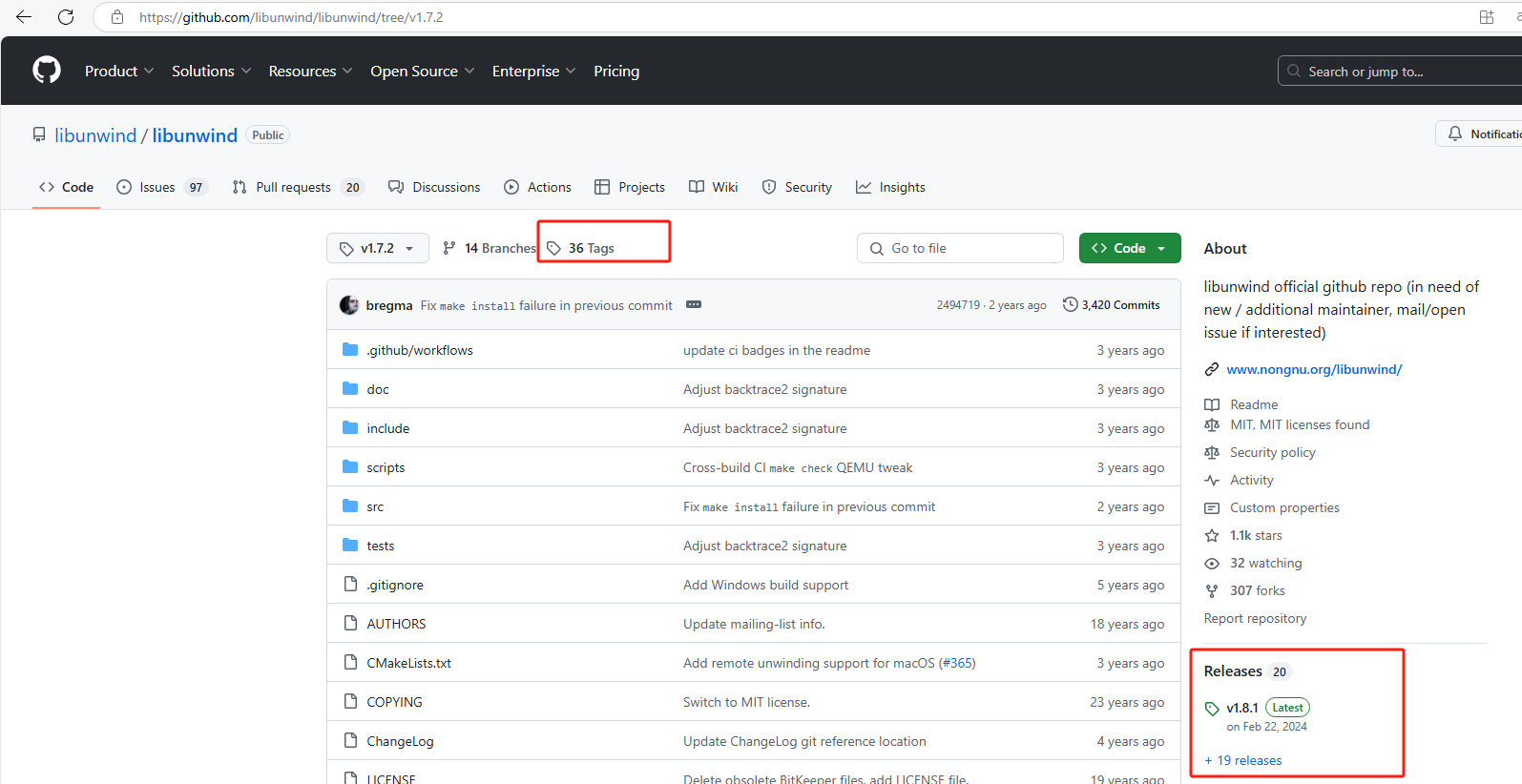
Task: Click the COPYING file icon
Action: (350, 701)
